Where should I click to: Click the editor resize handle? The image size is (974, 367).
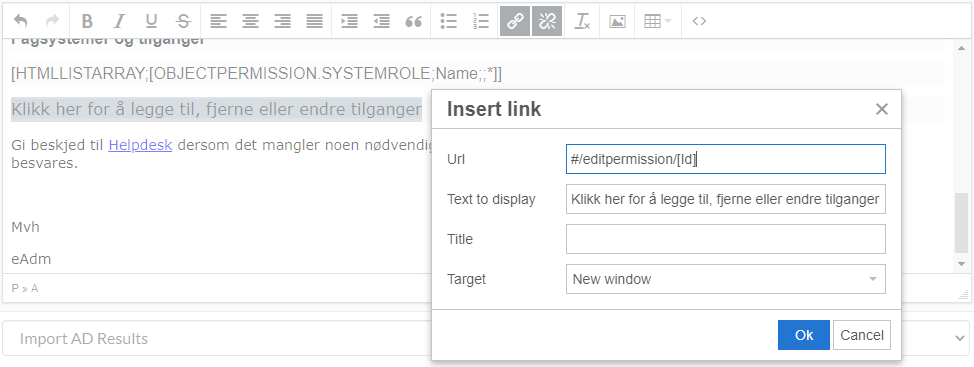[963, 296]
